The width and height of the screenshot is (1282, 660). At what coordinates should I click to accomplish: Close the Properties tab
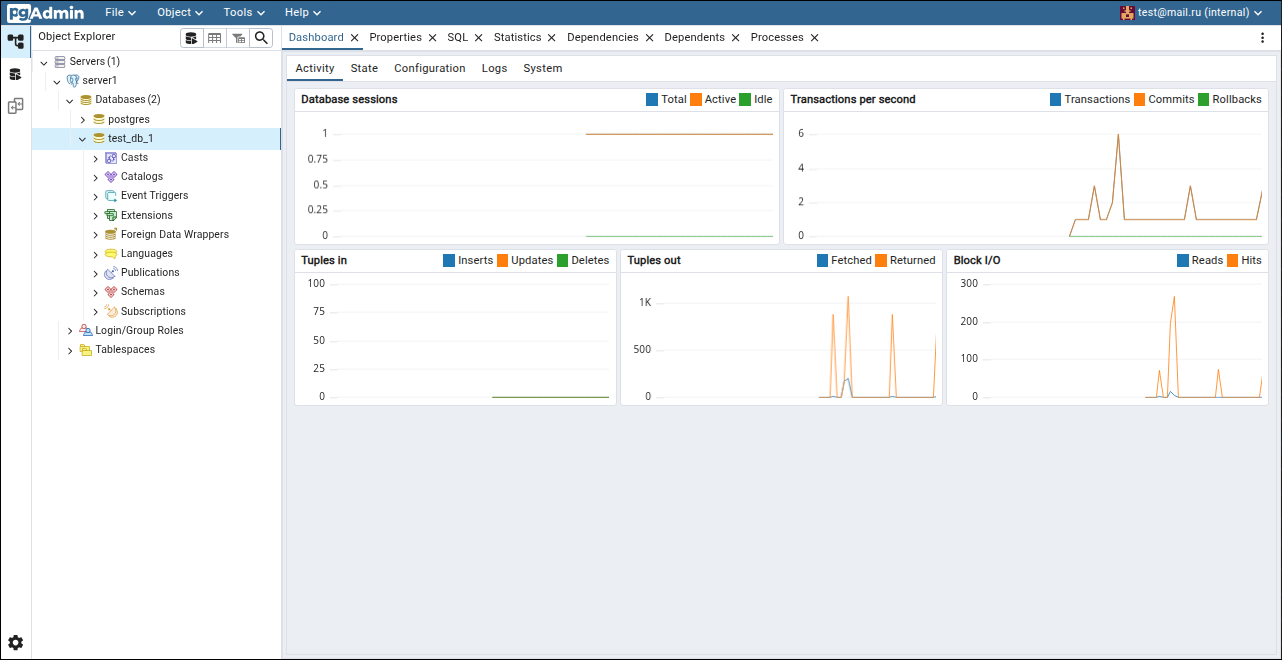[432, 38]
